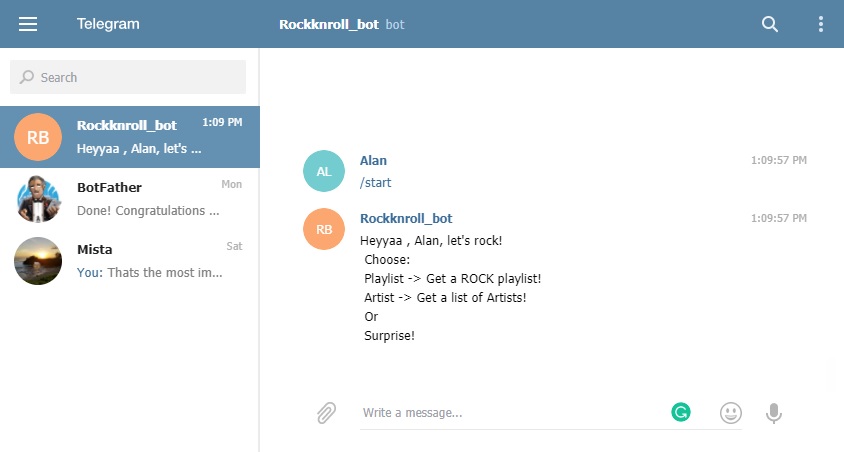The height and width of the screenshot is (452, 844).
Task: Click the Alan sender name
Action: click(x=374, y=160)
